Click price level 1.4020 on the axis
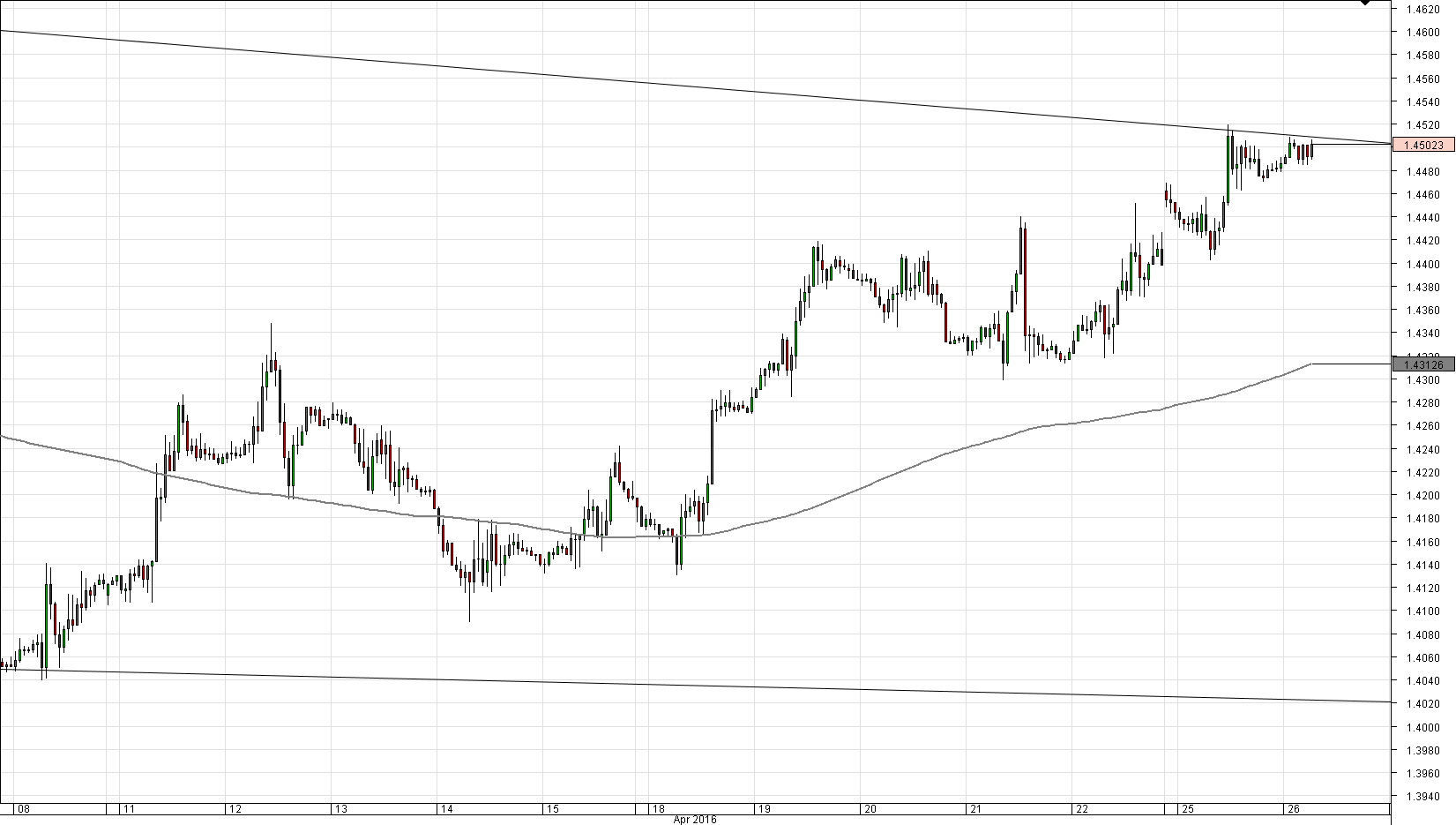 [1425, 704]
